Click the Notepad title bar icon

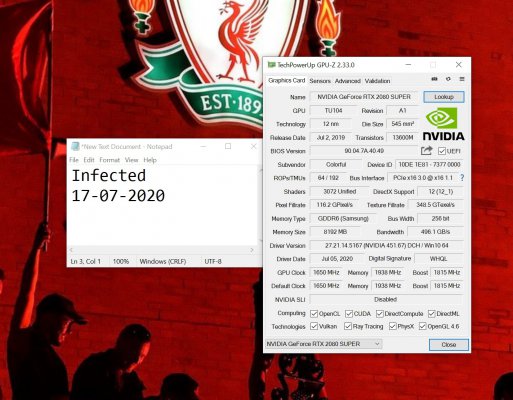pyautogui.click(x=75, y=146)
